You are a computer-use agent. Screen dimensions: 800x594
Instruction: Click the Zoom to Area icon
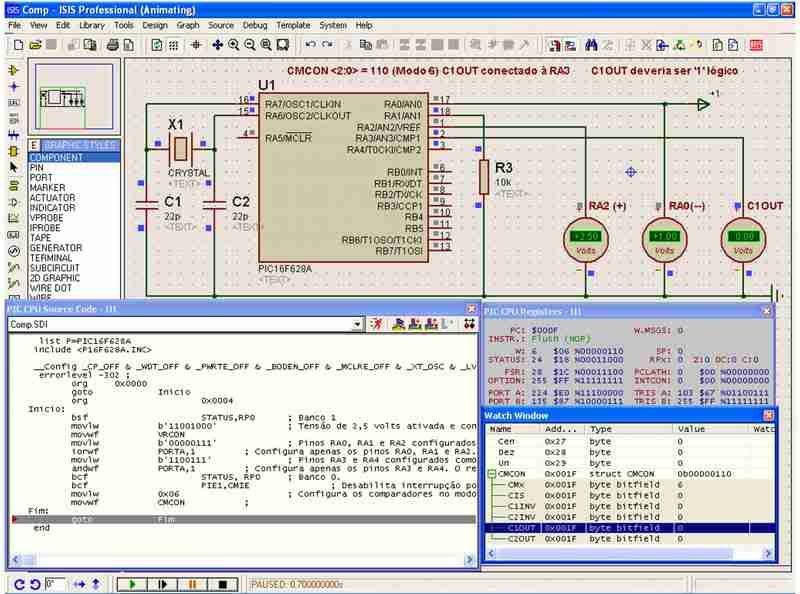(x=283, y=45)
